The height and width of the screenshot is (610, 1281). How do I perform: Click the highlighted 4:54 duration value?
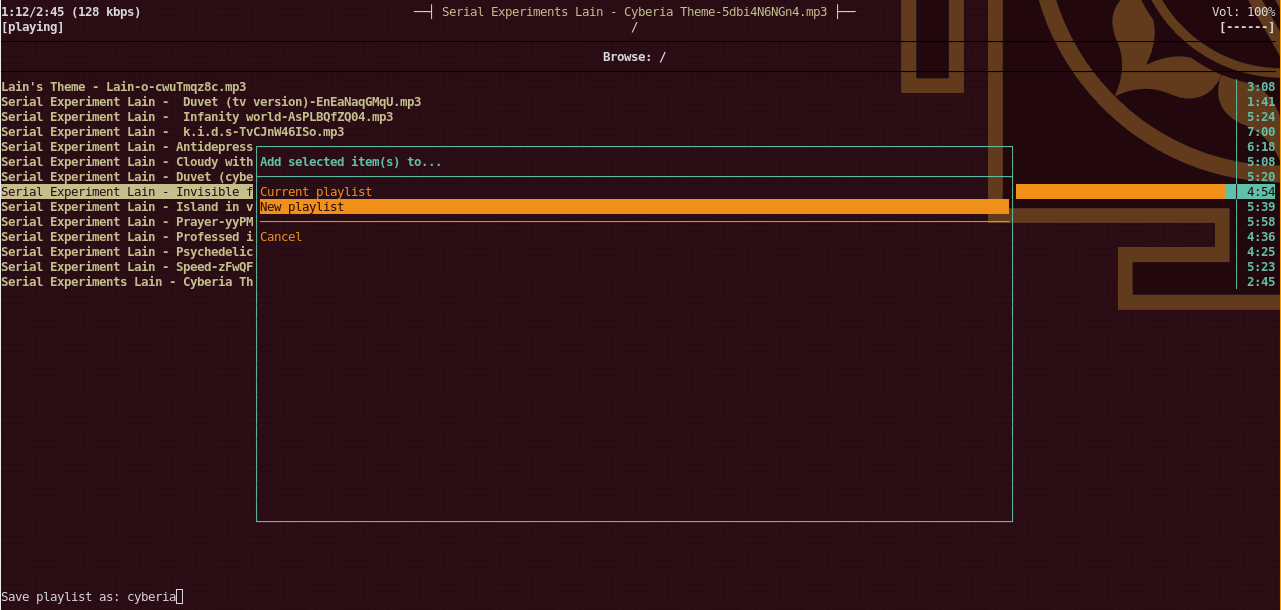1261,192
